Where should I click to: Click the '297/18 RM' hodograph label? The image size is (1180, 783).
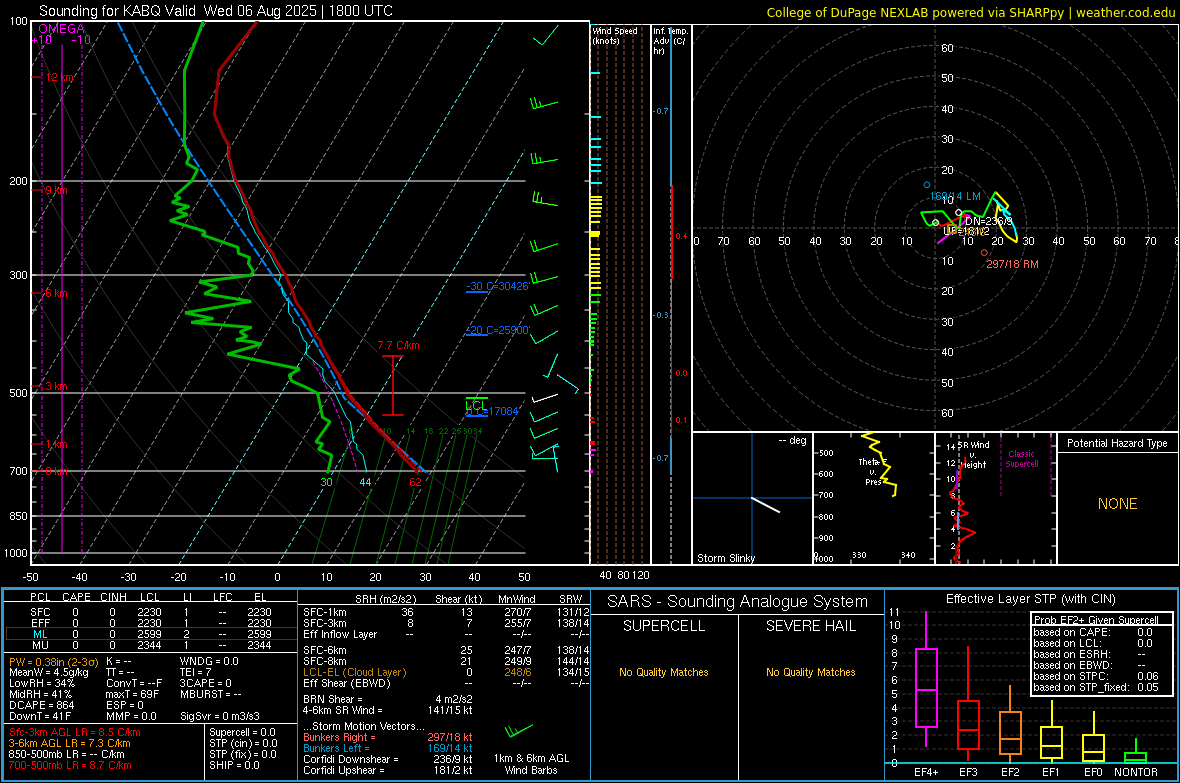[1012, 264]
